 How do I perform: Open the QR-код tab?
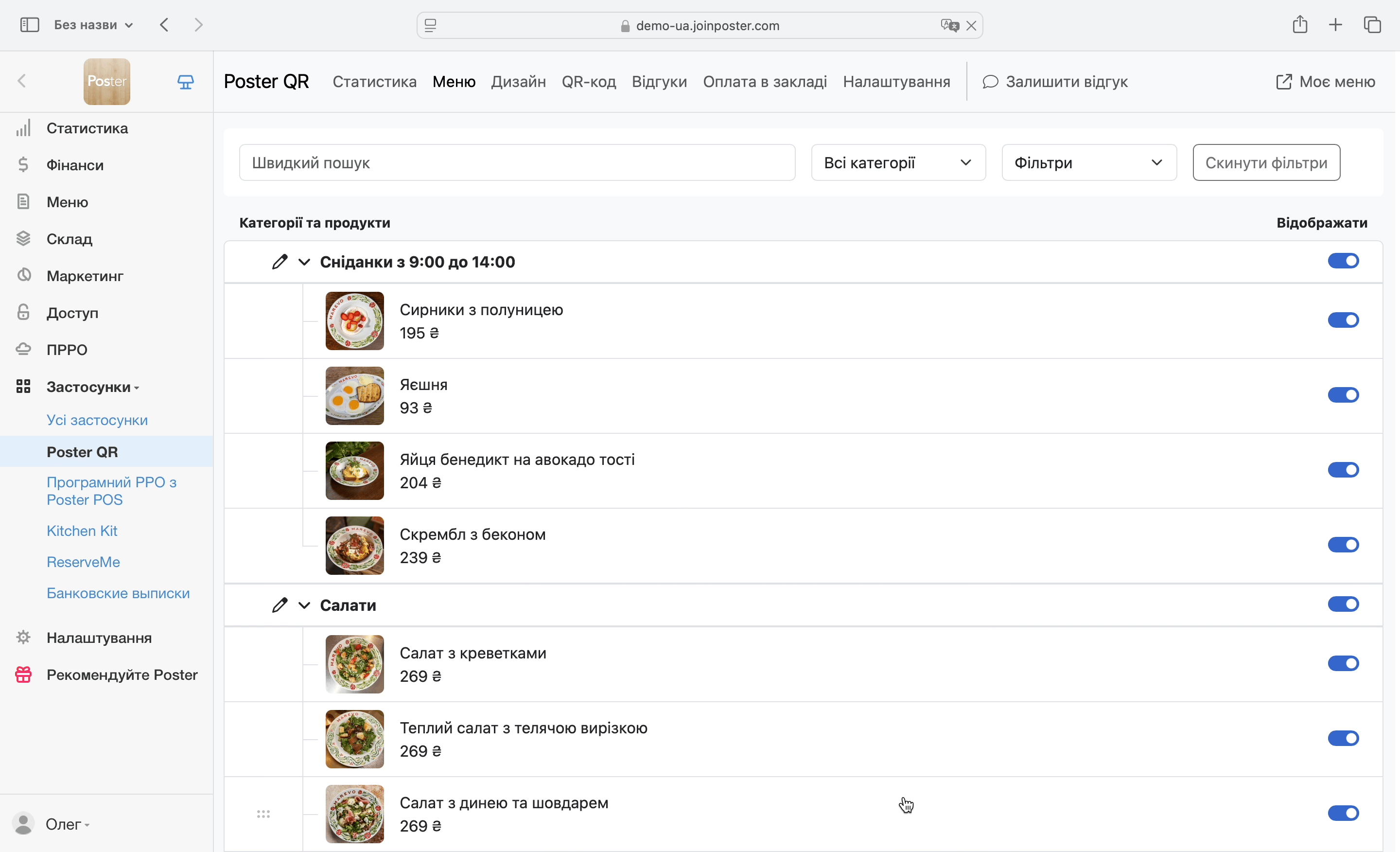click(x=589, y=82)
